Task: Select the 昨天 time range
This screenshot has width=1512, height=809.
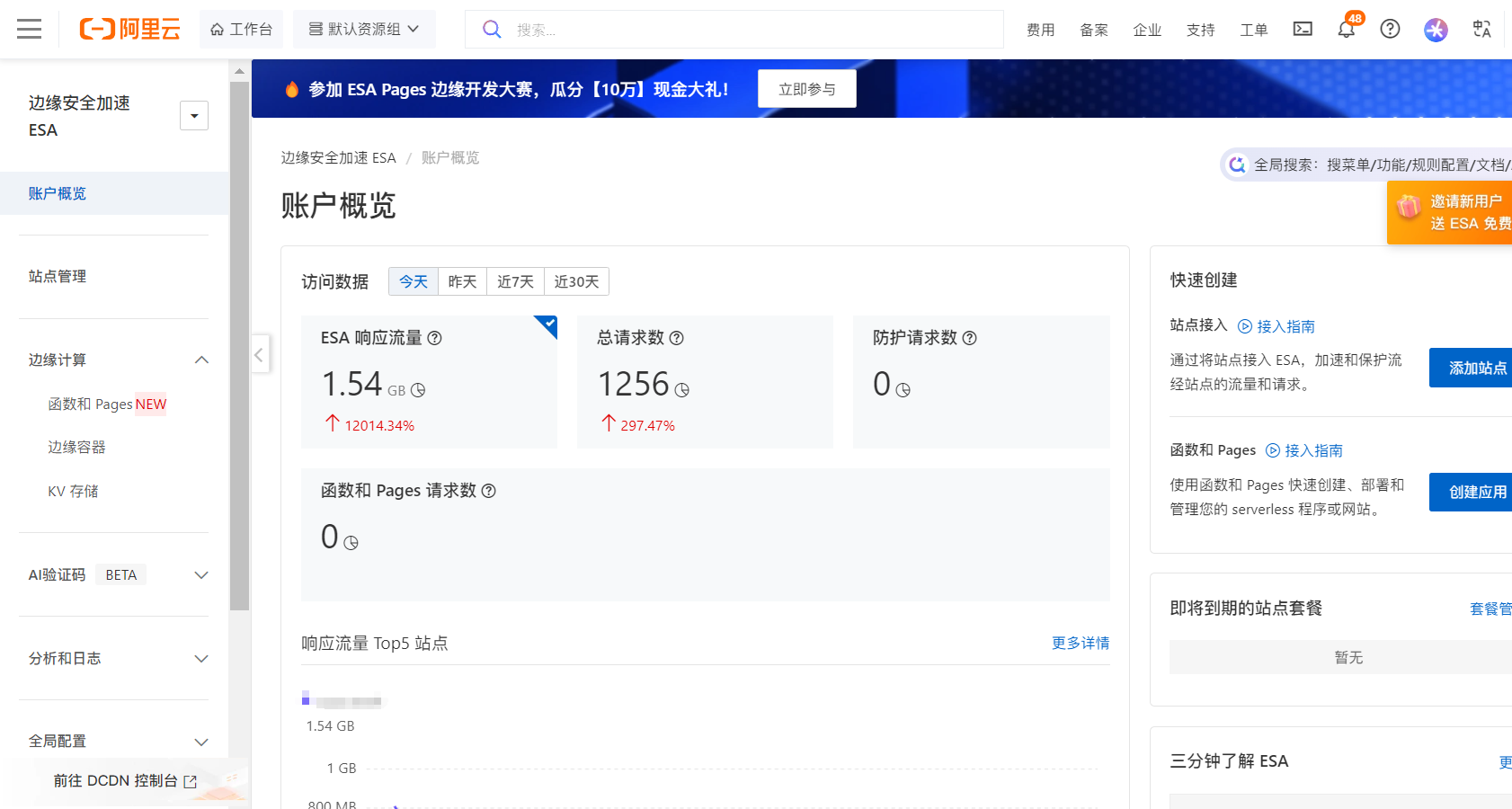Action: point(462,281)
